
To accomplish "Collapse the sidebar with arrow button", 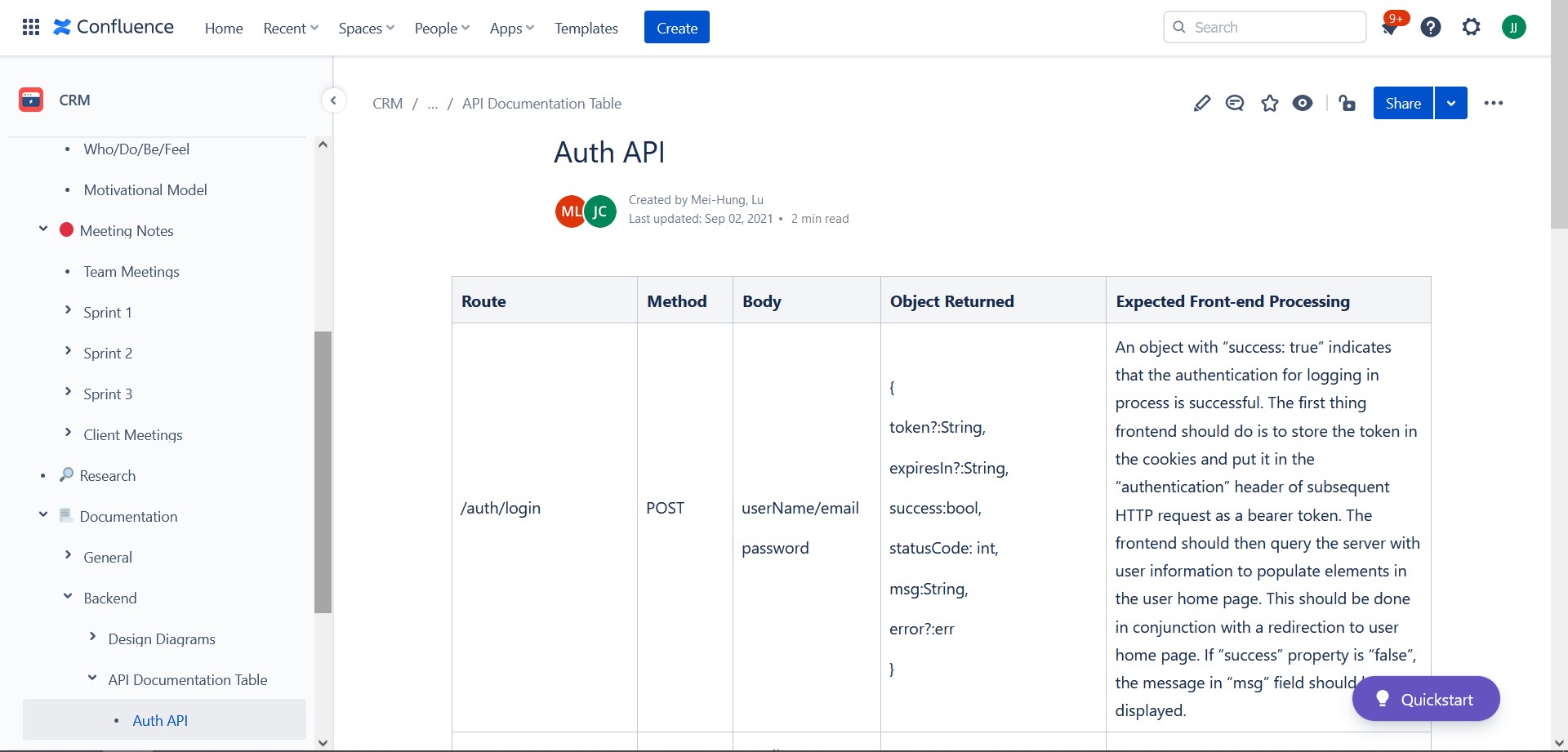I will tap(333, 100).
